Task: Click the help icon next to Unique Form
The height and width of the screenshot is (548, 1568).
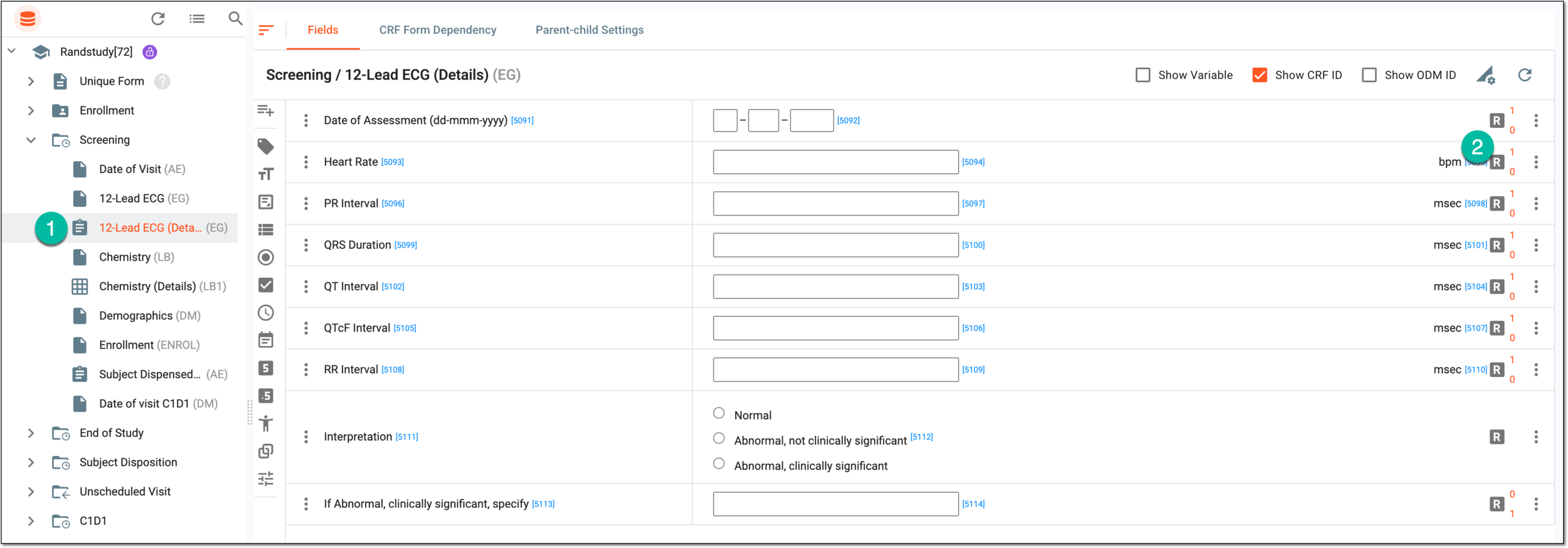Action: pyautogui.click(x=162, y=82)
